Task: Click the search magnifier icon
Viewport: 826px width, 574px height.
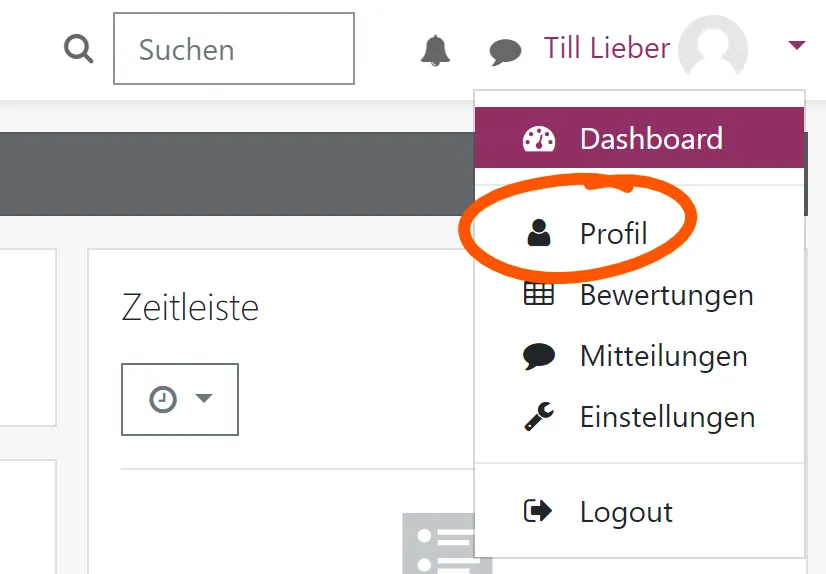Action: pos(78,48)
